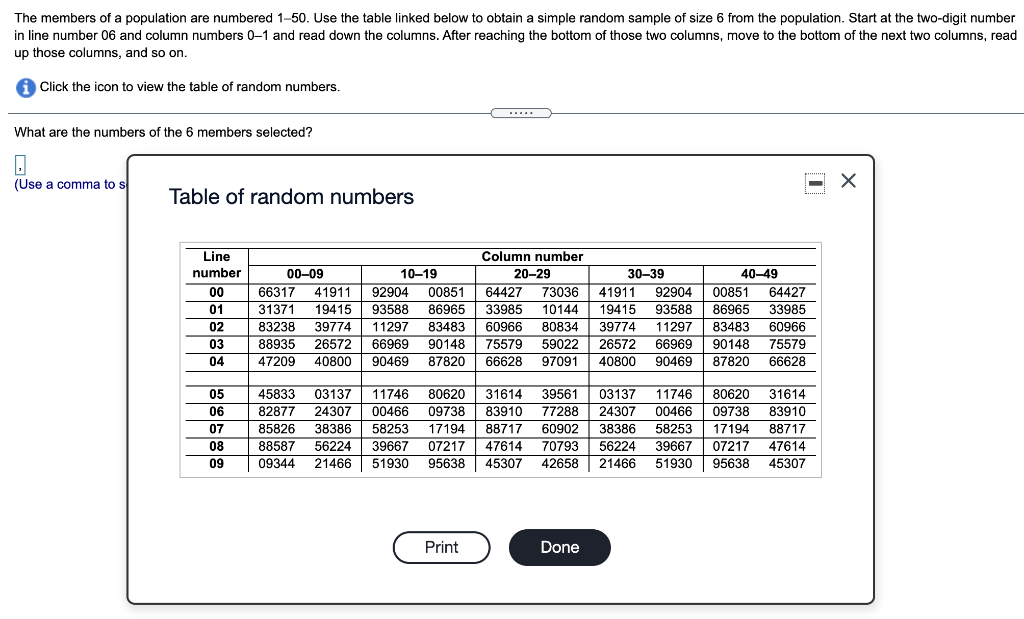Viewport: 1024px width, 619px height.
Task: Select line number 06 row label
Action: pos(216,411)
